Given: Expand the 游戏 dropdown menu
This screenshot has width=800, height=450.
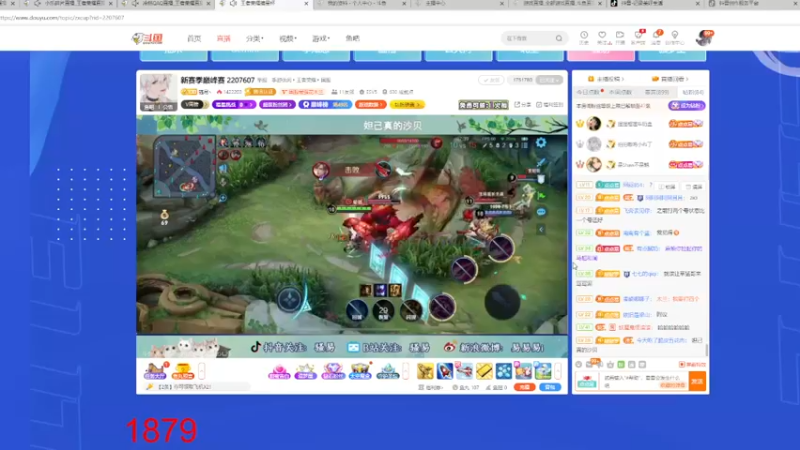Looking at the screenshot, I should tap(320, 38).
